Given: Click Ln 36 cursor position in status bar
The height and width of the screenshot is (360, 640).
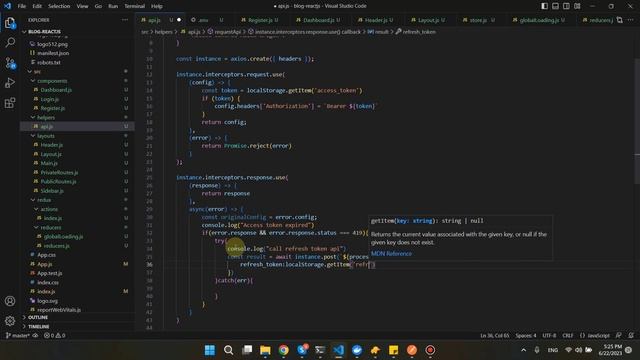Looking at the screenshot, I should [494, 336].
